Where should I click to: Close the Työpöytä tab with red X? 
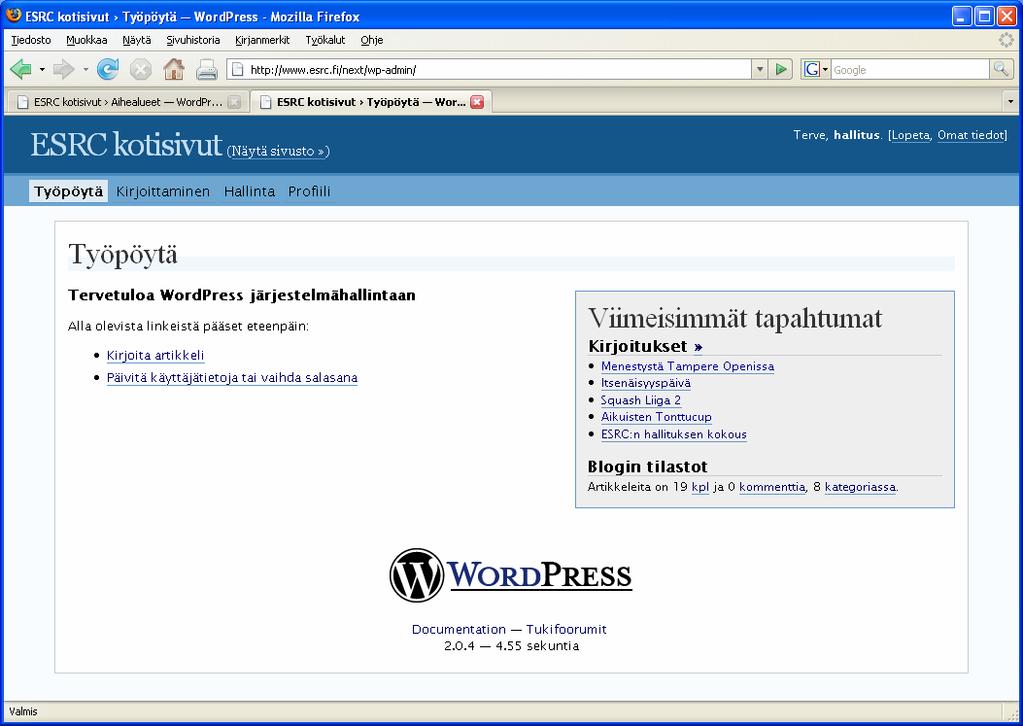[x=477, y=102]
